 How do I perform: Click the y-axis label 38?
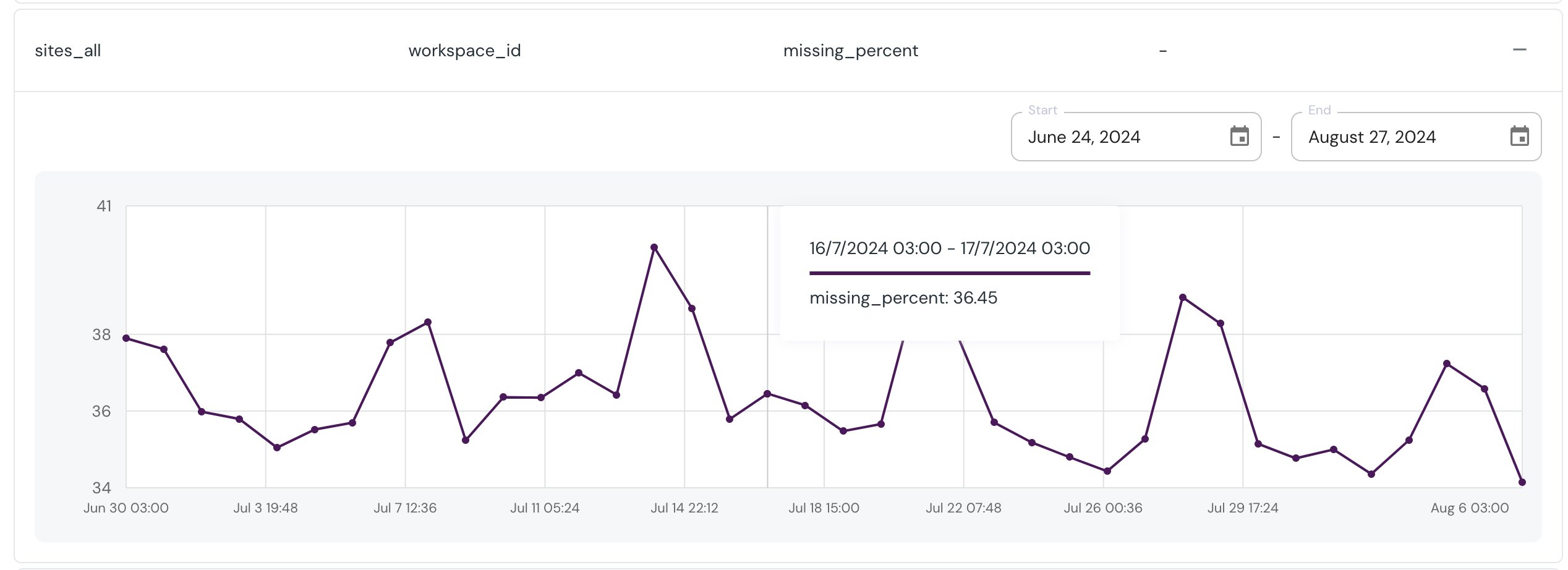tap(102, 334)
